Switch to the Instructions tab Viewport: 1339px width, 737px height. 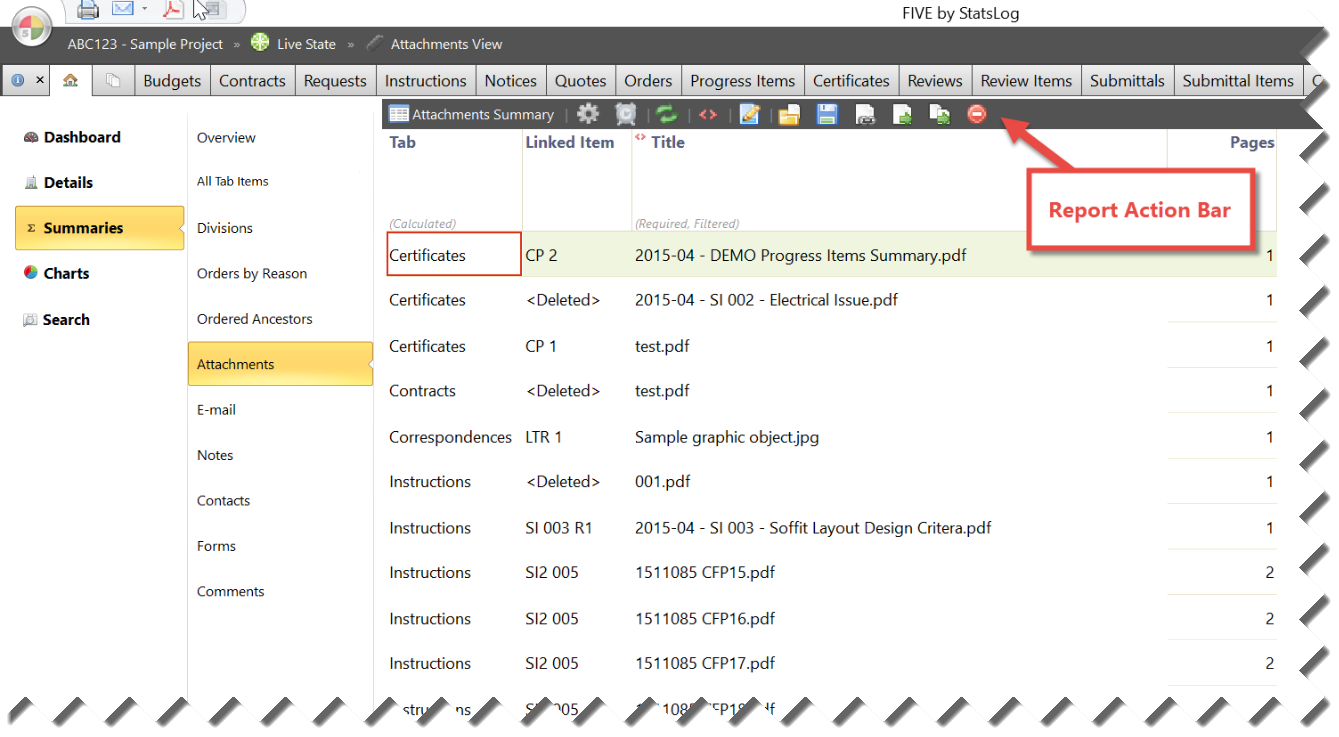pyautogui.click(x=426, y=81)
